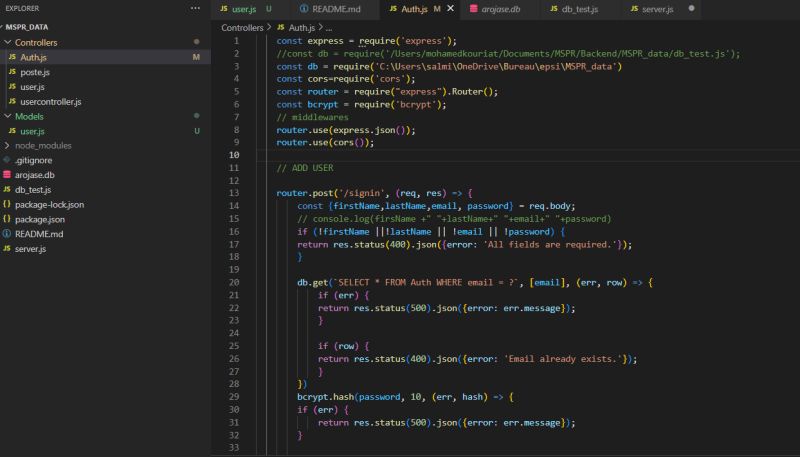Click the .gitignore file icon in Explorer

[x=7, y=160]
